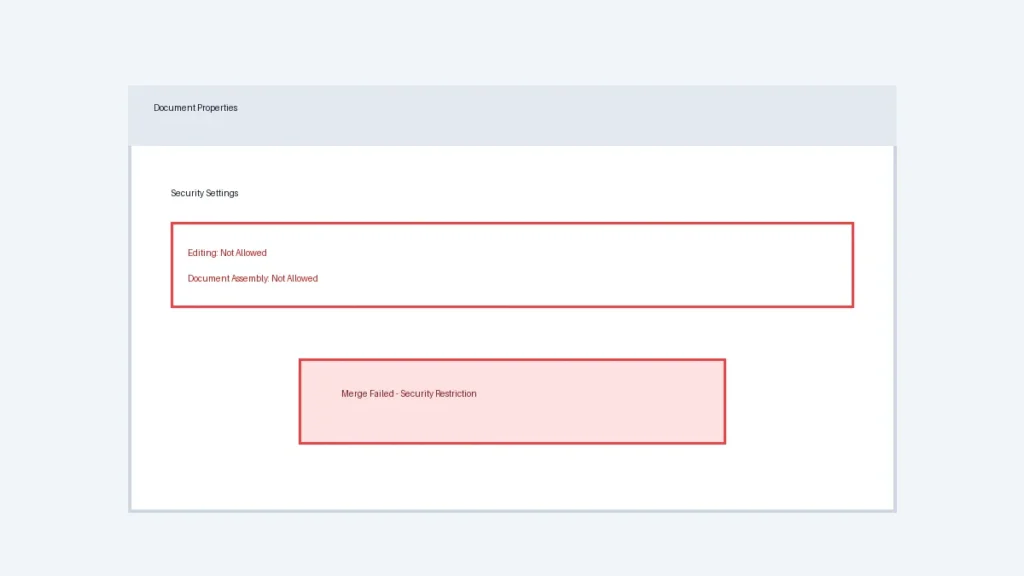
Task: Click the Editing: Not Allowed status text
Action: point(227,253)
